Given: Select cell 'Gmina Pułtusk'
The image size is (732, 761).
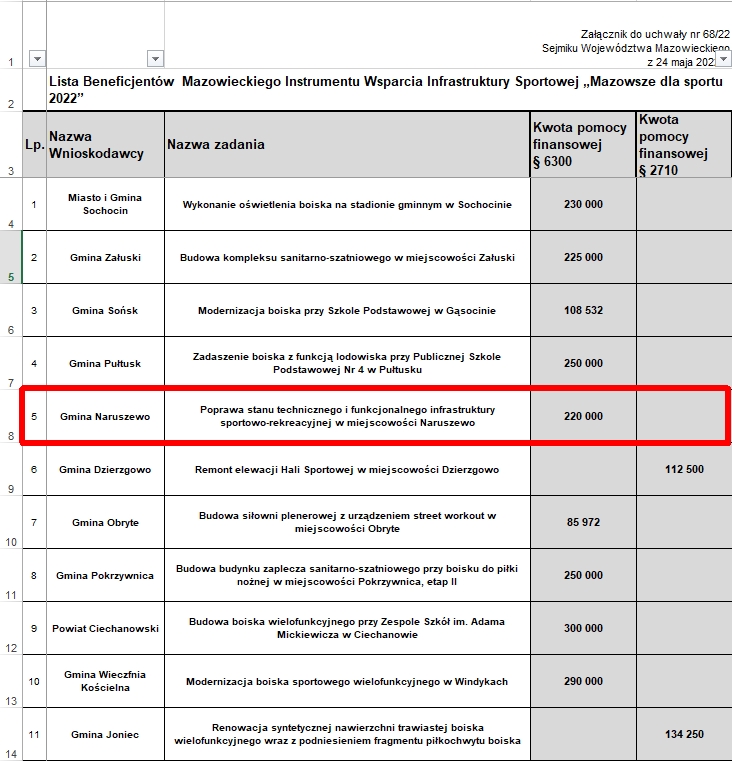Looking at the screenshot, I should coord(105,363).
